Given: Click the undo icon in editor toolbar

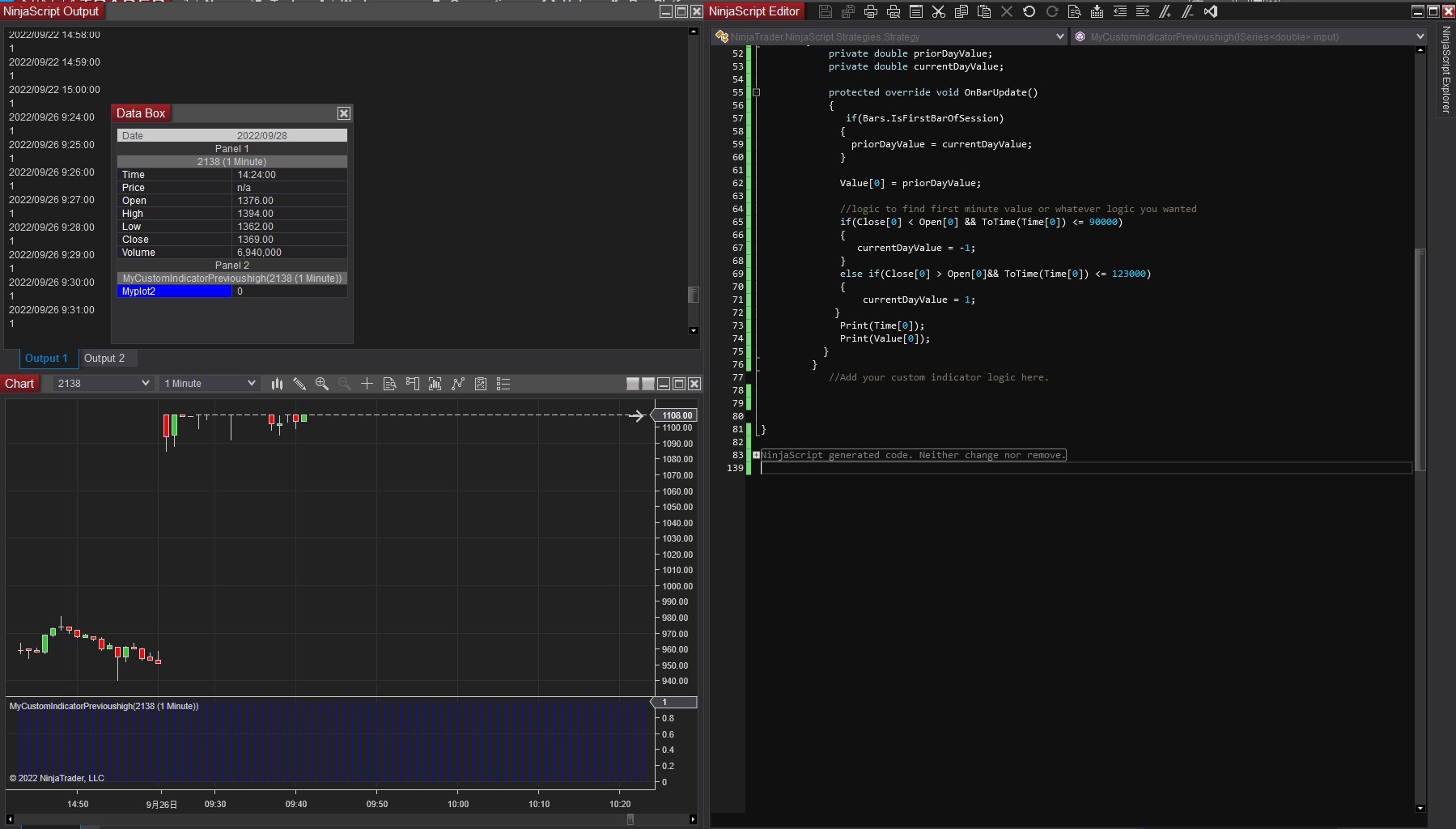Looking at the screenshot, I should [1029, 11].
